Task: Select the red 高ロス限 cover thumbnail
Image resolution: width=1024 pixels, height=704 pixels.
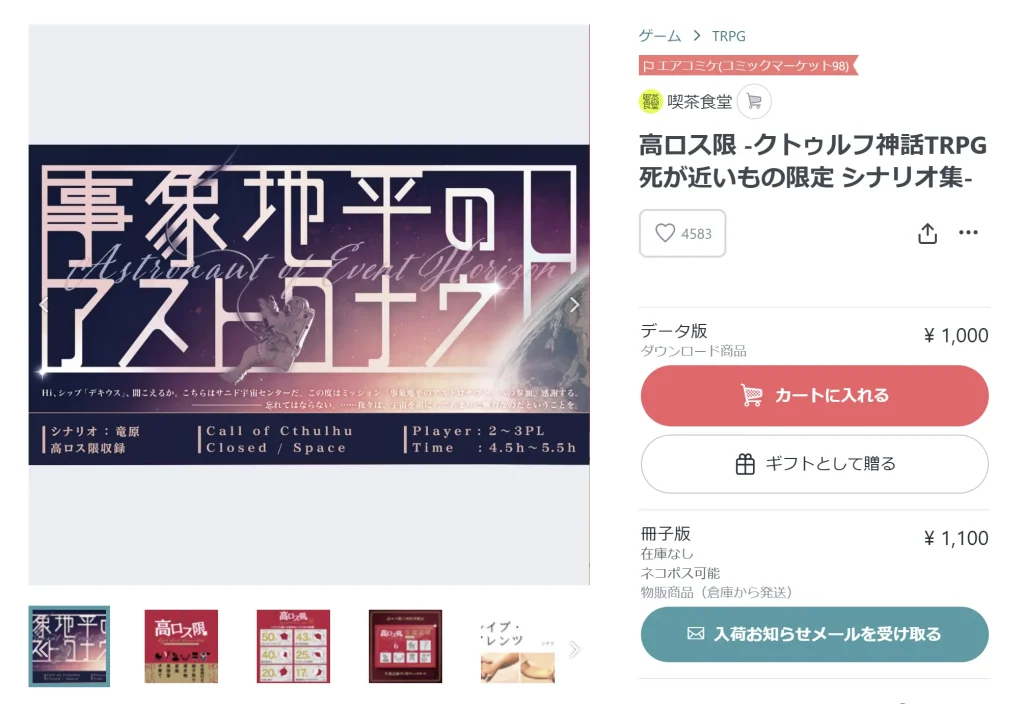Action: click(x=181, y=647)
